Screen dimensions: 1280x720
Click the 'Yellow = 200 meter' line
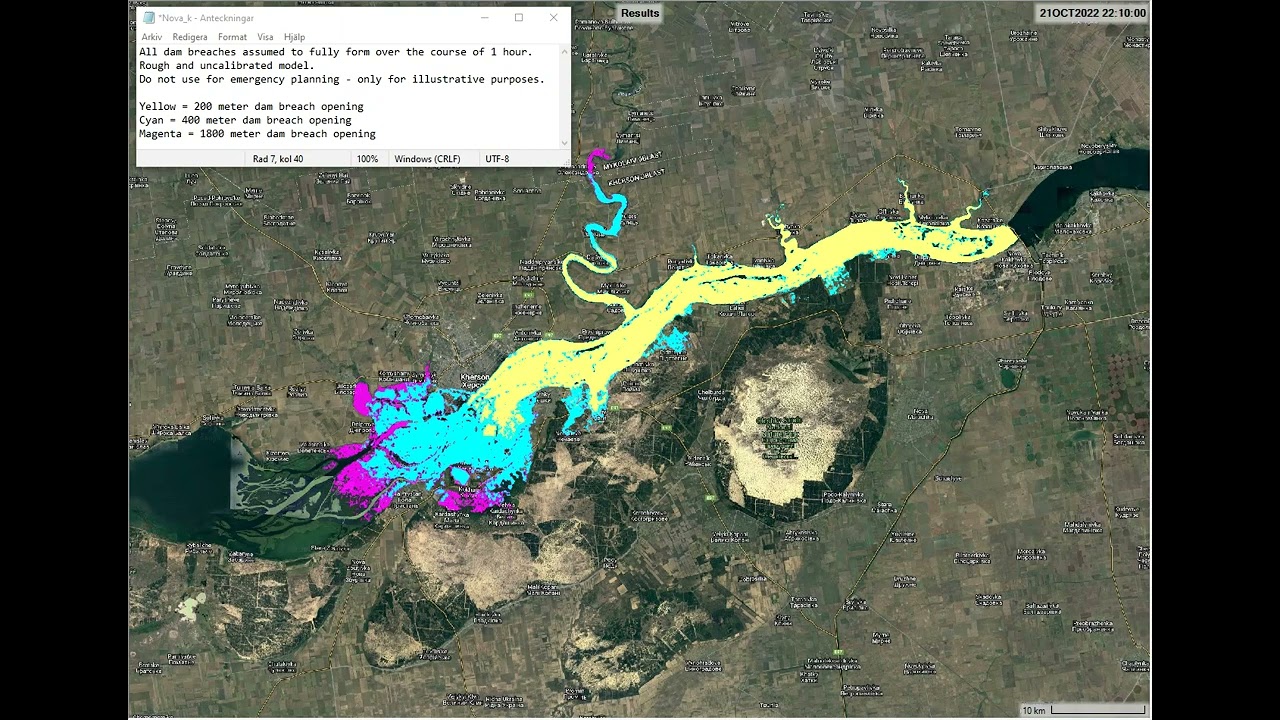click(251, 106)
